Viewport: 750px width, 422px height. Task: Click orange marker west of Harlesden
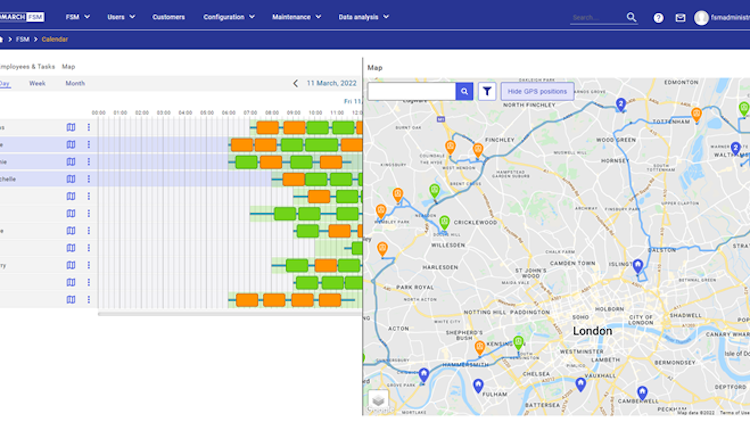pyautogui.click(x=382, y=249)
